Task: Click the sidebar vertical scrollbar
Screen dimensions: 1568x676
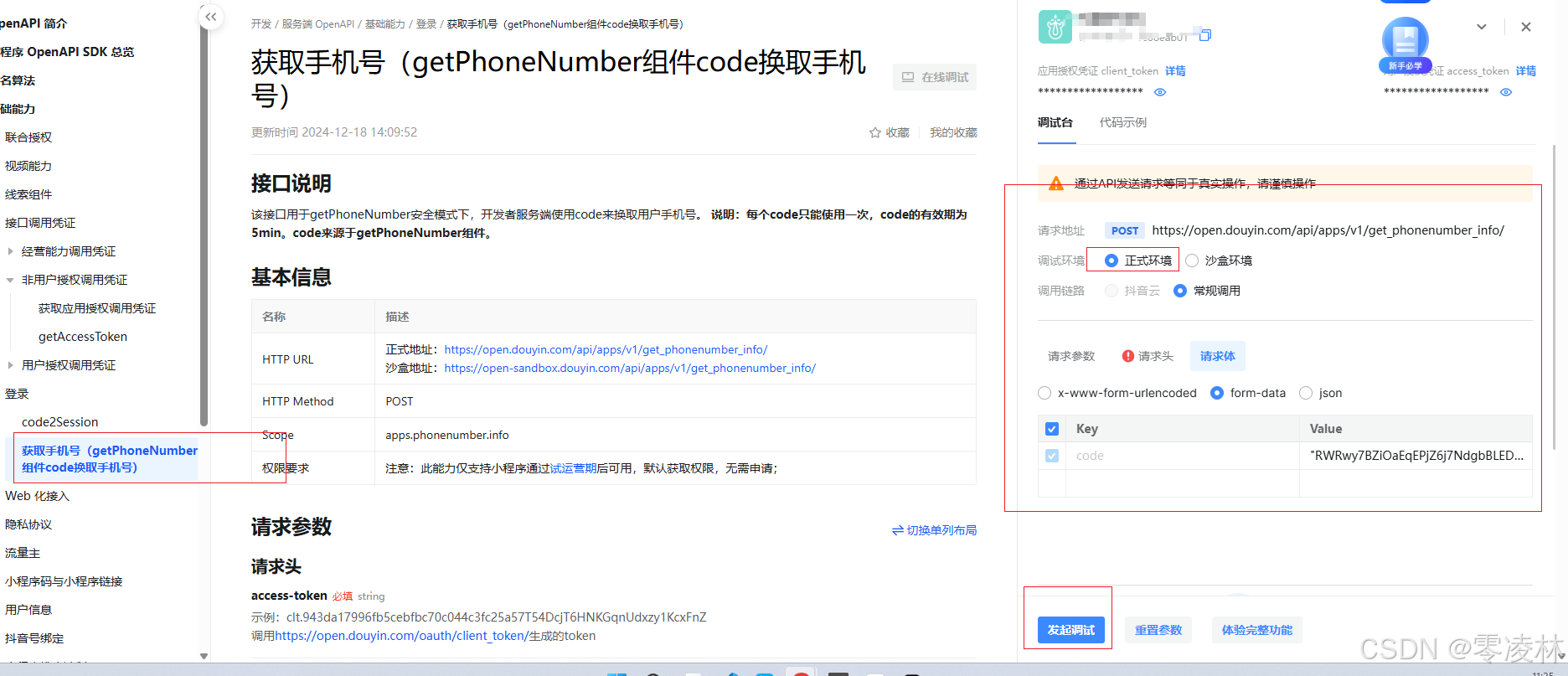Action: click(204, 218)
